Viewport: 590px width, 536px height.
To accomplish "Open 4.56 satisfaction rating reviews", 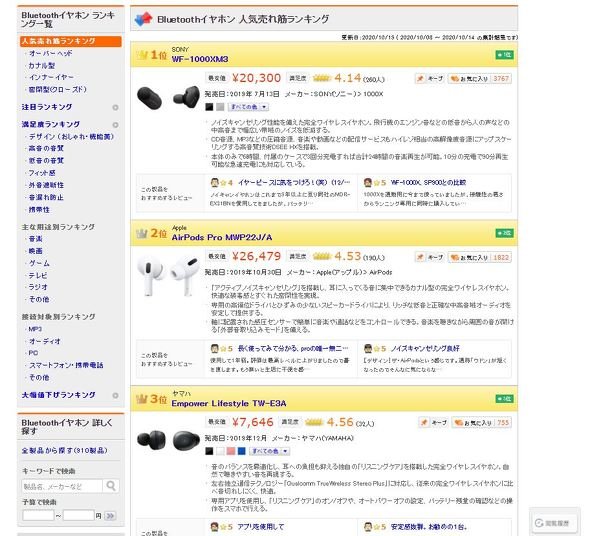I will [x=340, y=422].
